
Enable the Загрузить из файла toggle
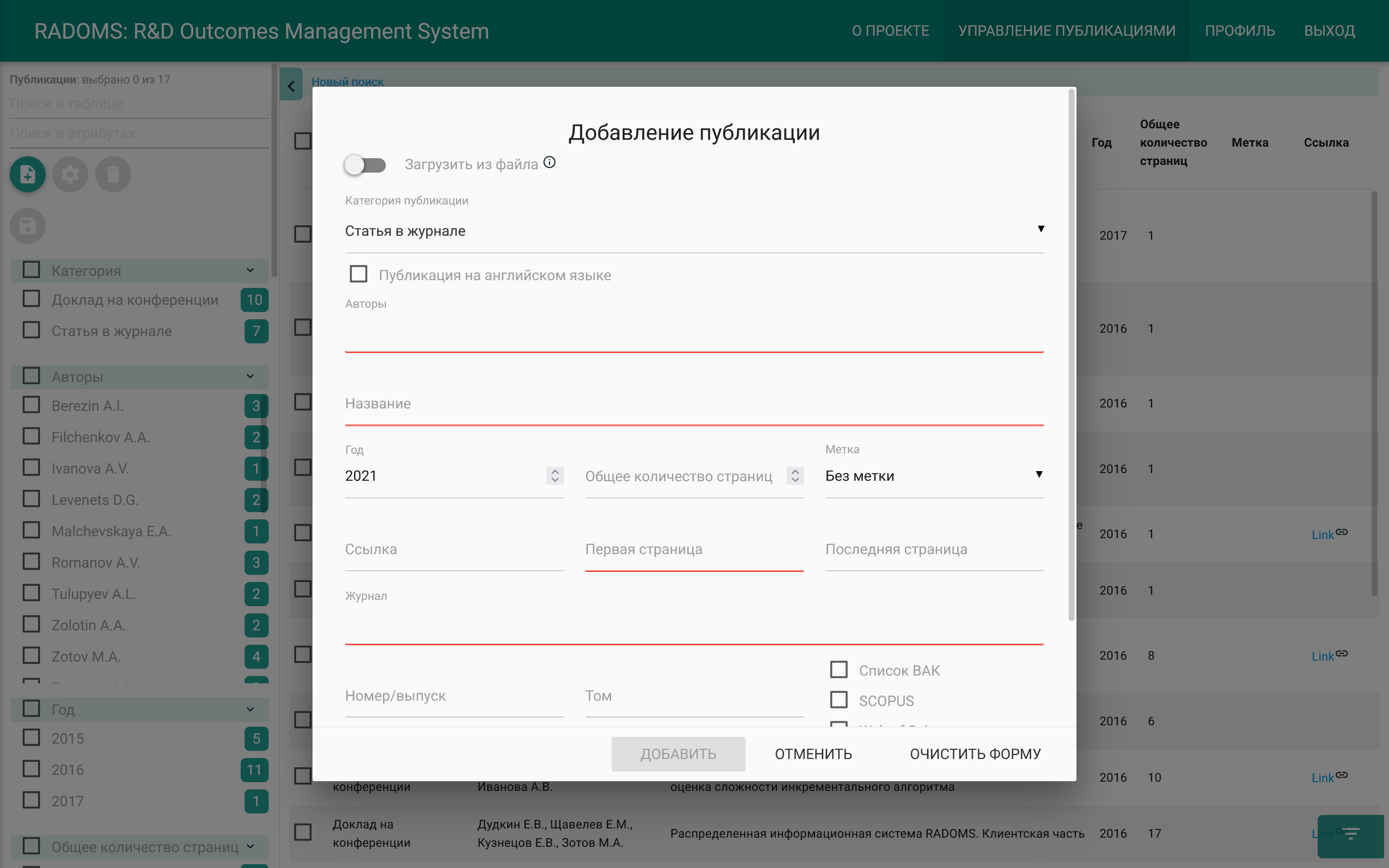[x=366, y=165]
